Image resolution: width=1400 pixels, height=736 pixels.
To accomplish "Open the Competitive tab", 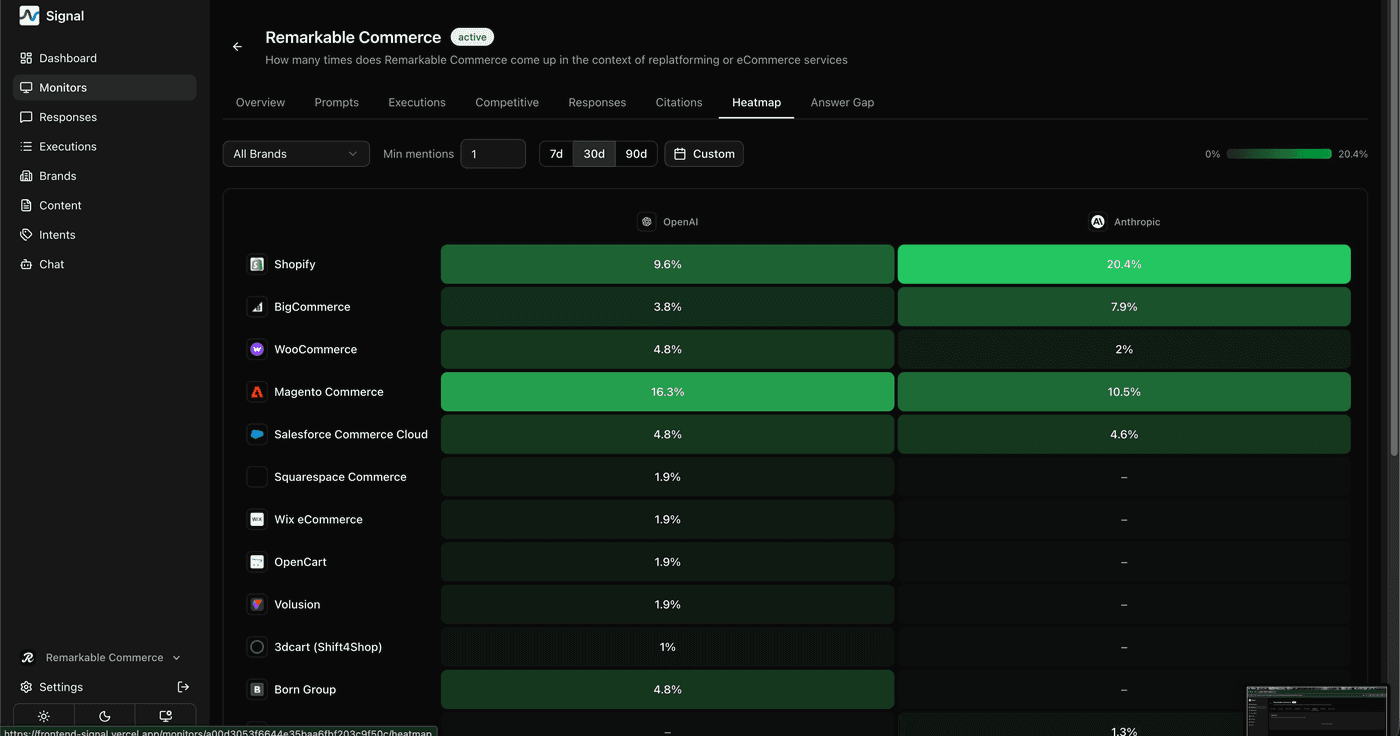I will pos(507,103).
